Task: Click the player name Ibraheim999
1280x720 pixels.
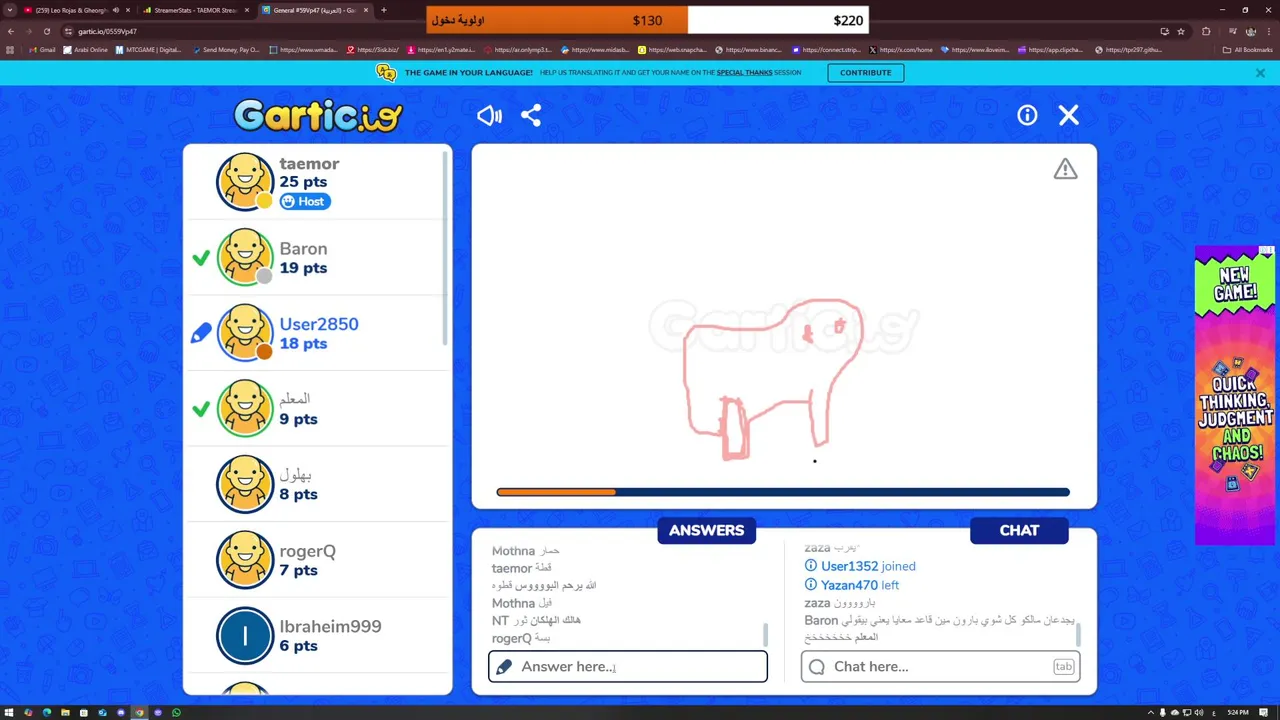Action: point(330,627)
